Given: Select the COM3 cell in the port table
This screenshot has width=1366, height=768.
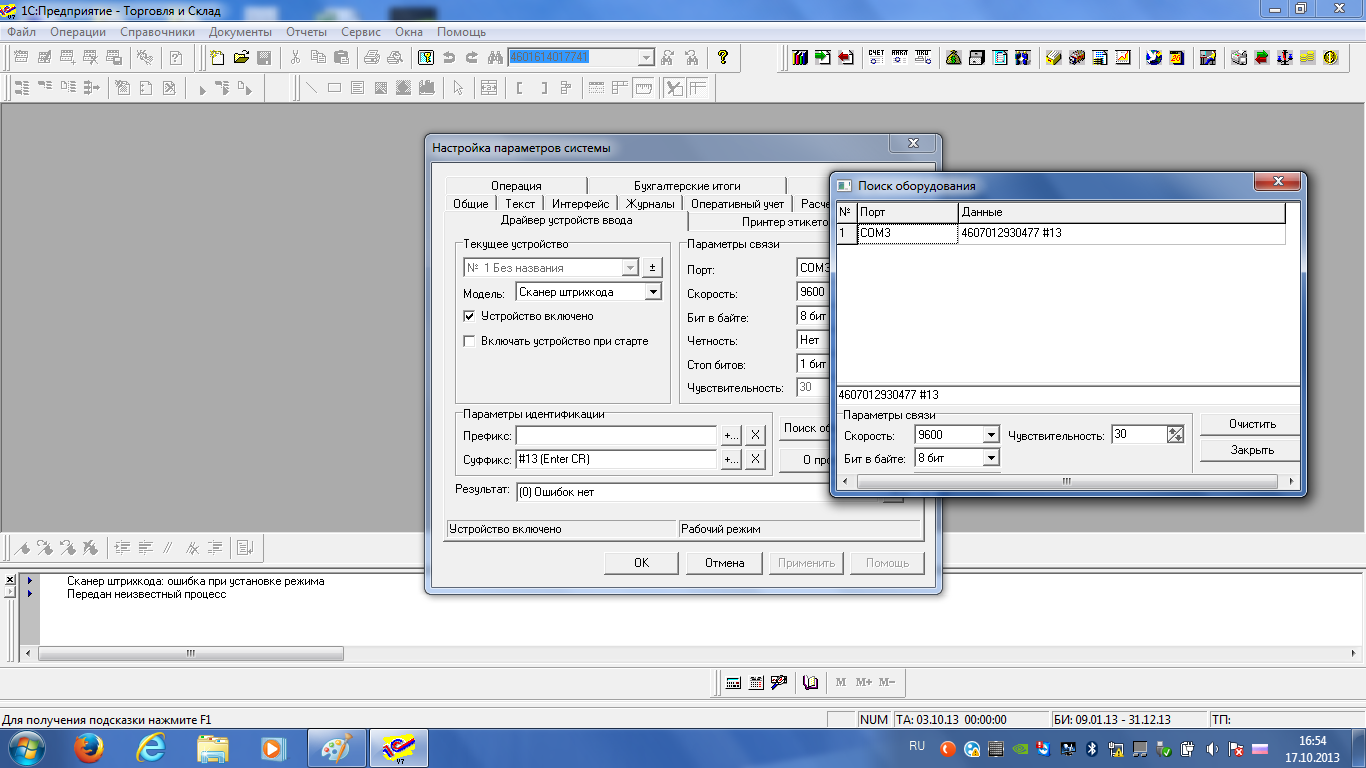Looking at the screenshot, I should pyautogui.click(x=907, y=233).
